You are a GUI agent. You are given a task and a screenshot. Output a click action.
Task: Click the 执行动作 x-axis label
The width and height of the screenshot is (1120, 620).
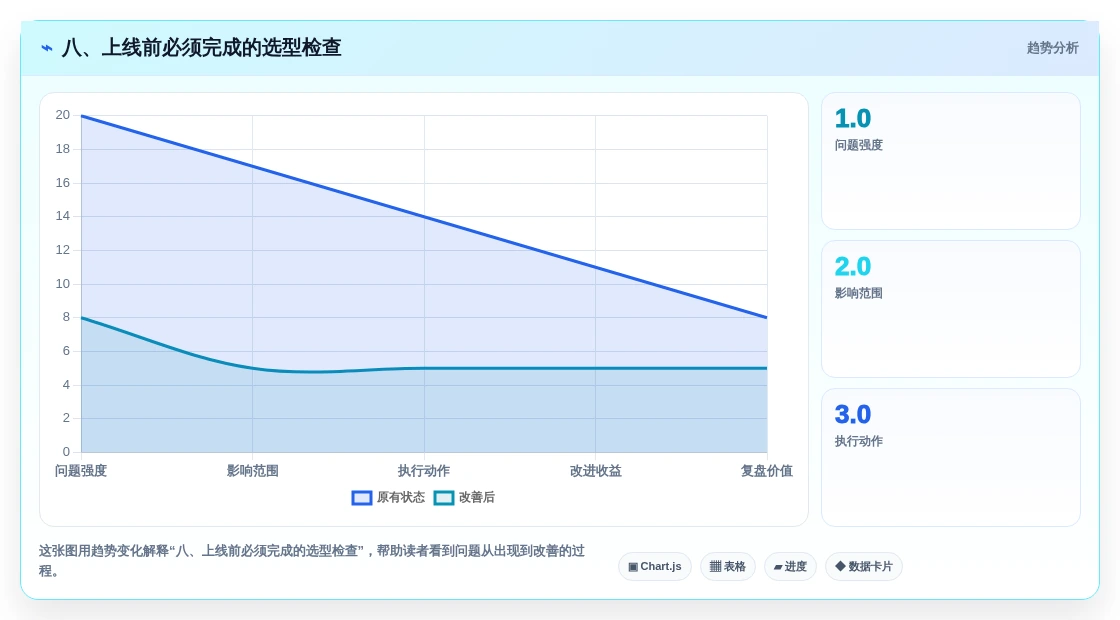click(424, 471)
